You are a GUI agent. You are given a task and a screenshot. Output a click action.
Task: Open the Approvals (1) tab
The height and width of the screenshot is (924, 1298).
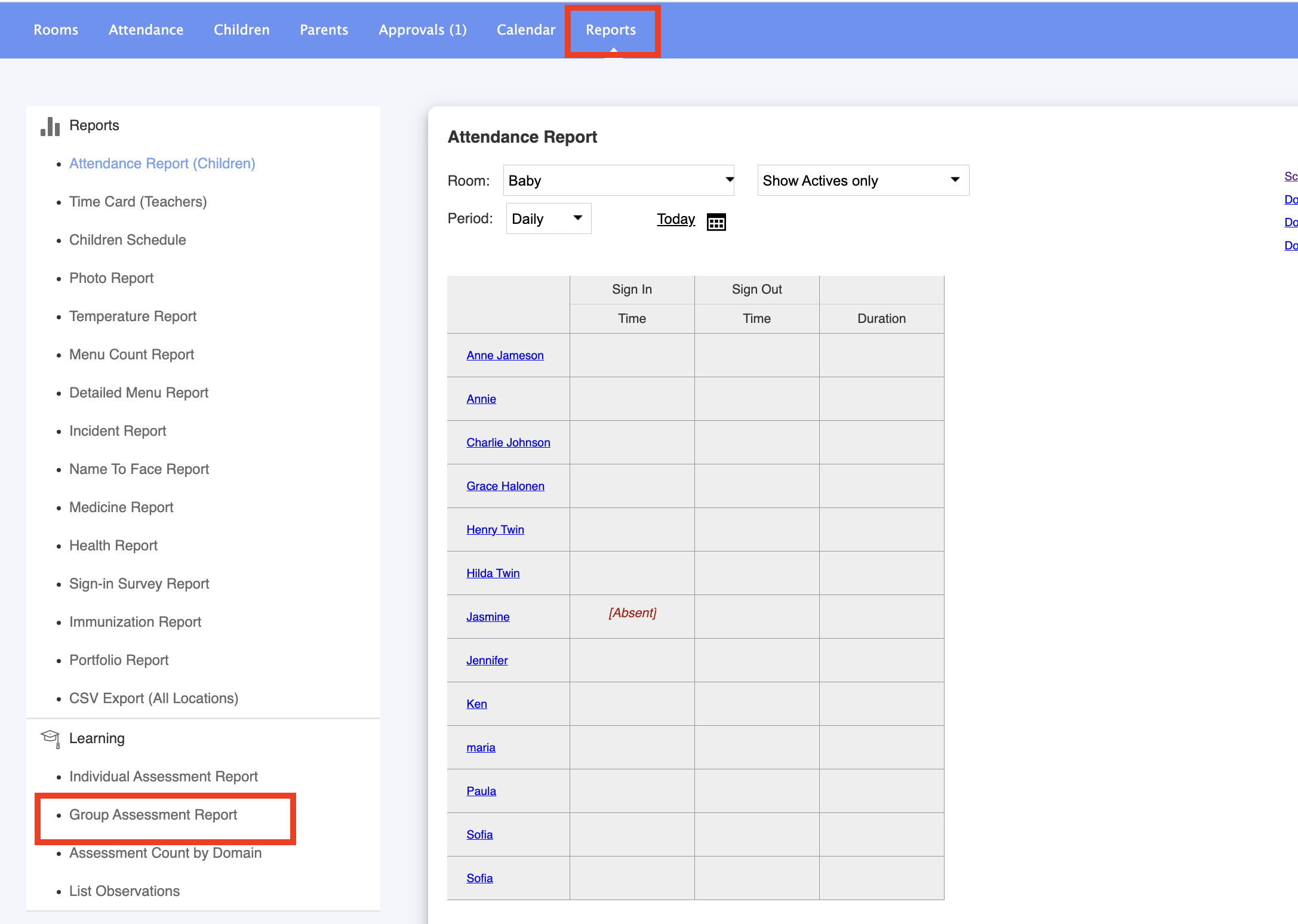coord(423,30)
